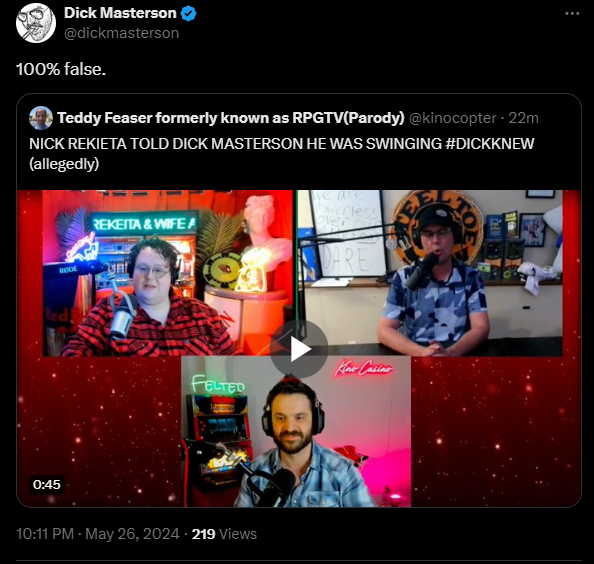Open the 22m timestamp of quoted tweet
The height and width of the screenshot is (564, 594).
pos(524,118)
